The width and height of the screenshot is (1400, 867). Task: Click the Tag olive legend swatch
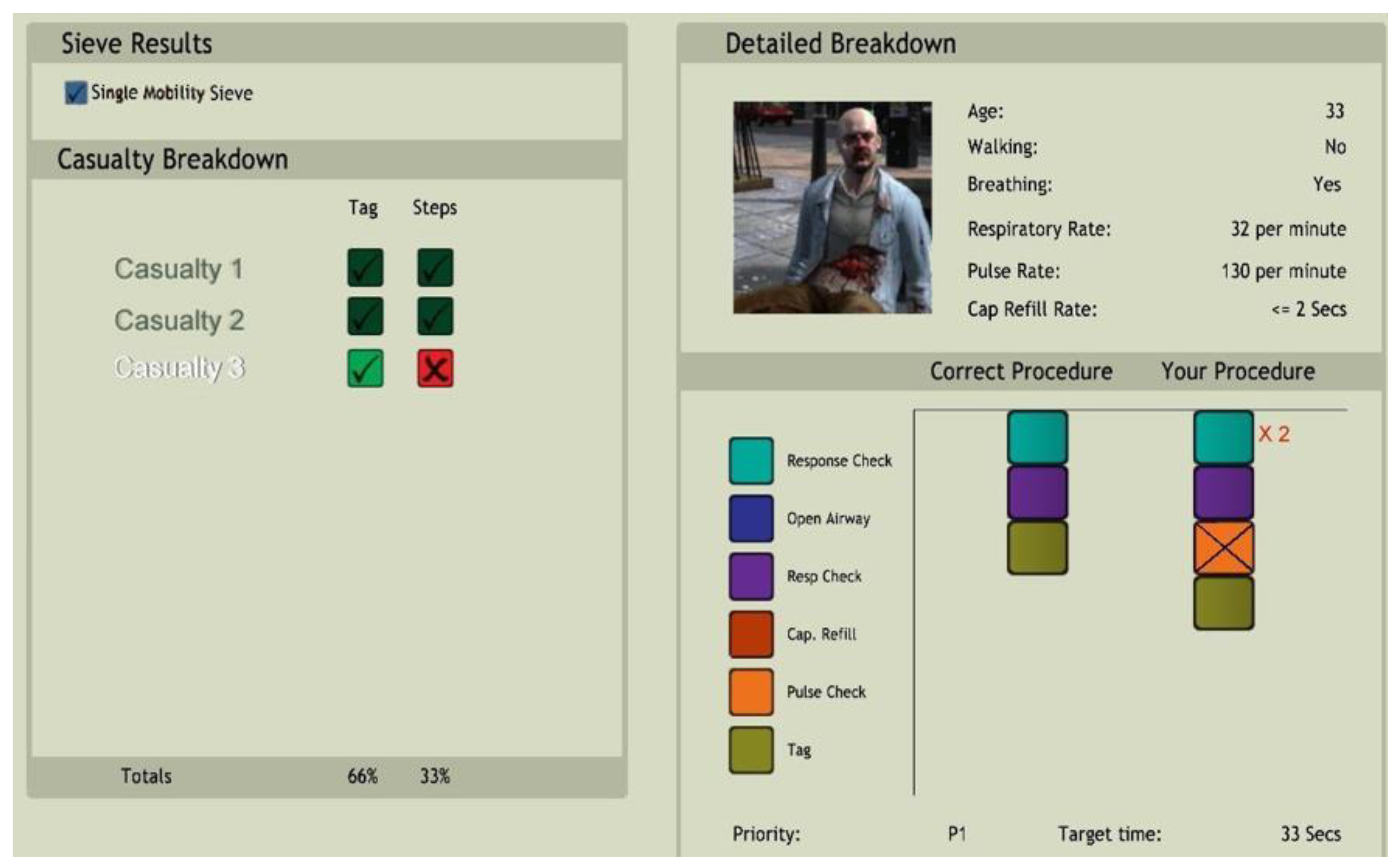point(751,750)
